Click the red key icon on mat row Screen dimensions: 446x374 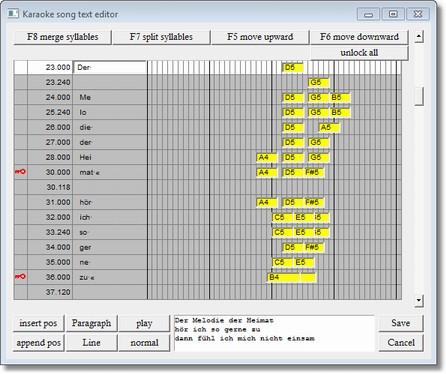coord(20,172)
